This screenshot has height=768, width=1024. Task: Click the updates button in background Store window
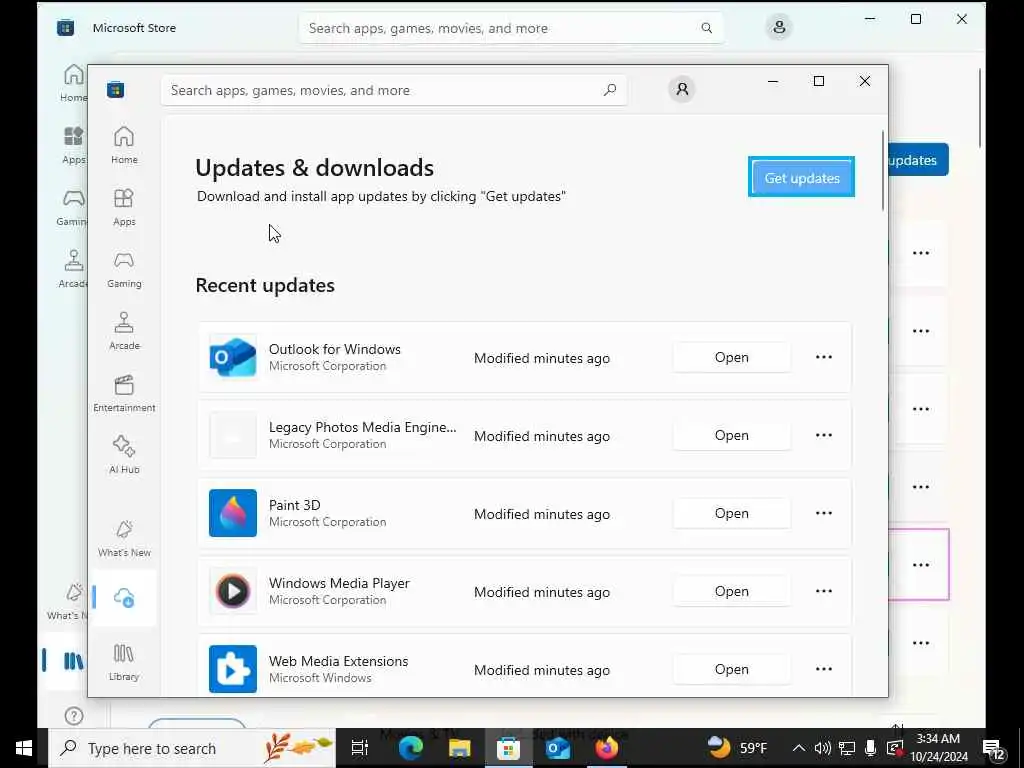(x=918, y=160)
